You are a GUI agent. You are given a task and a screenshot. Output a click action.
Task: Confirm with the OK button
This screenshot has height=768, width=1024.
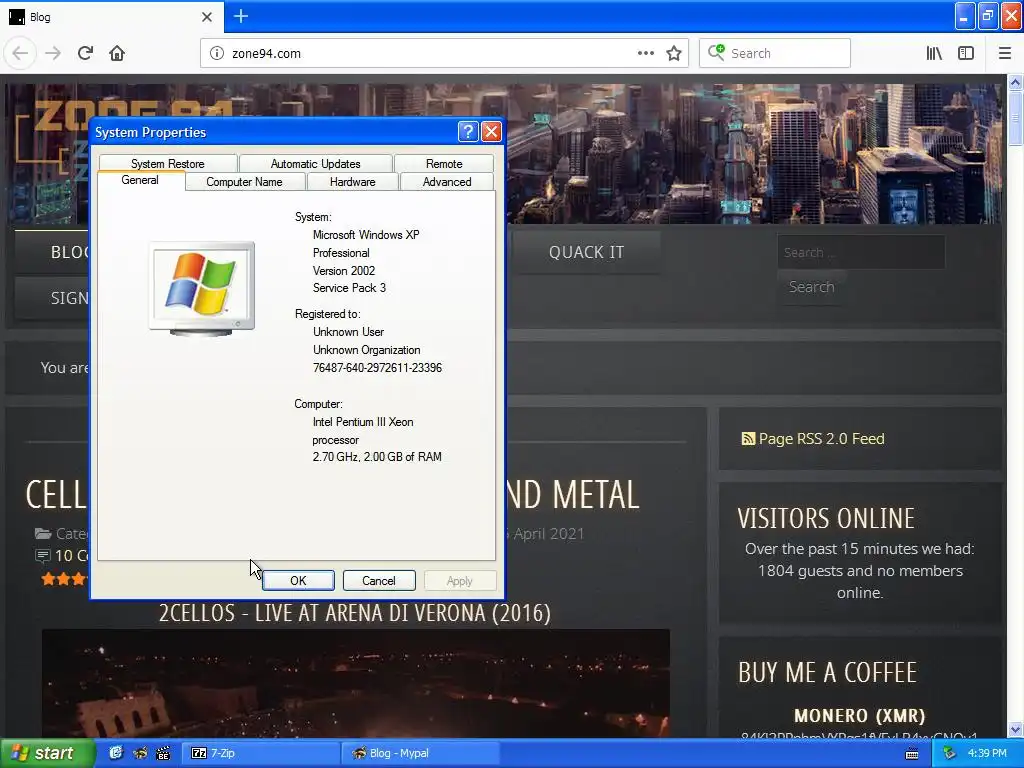click(x=298, y=581)
